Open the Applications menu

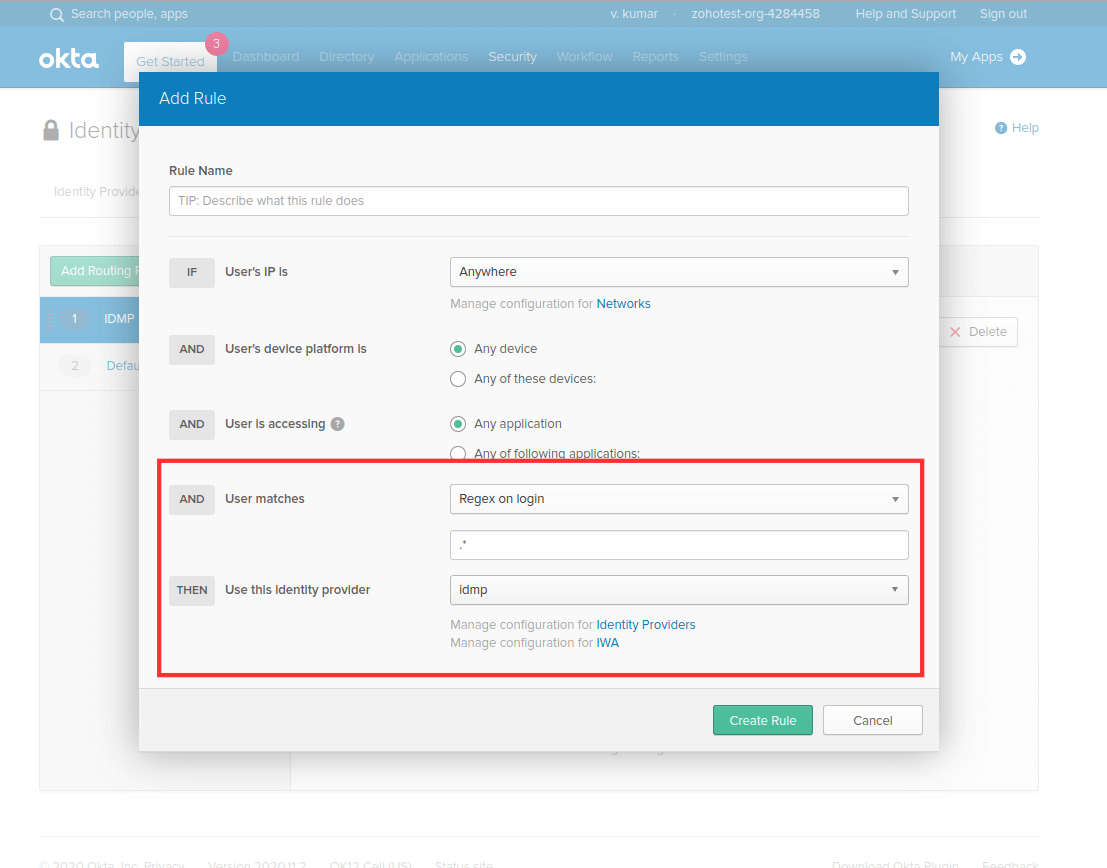pos(431,57)
